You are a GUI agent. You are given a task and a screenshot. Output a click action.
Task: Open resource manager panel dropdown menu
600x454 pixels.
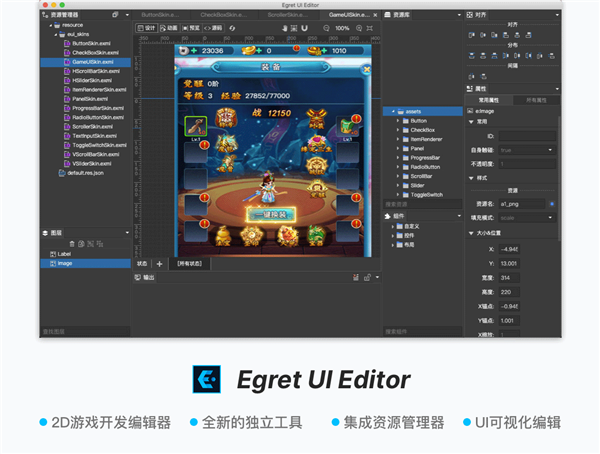tap(127, 15)
